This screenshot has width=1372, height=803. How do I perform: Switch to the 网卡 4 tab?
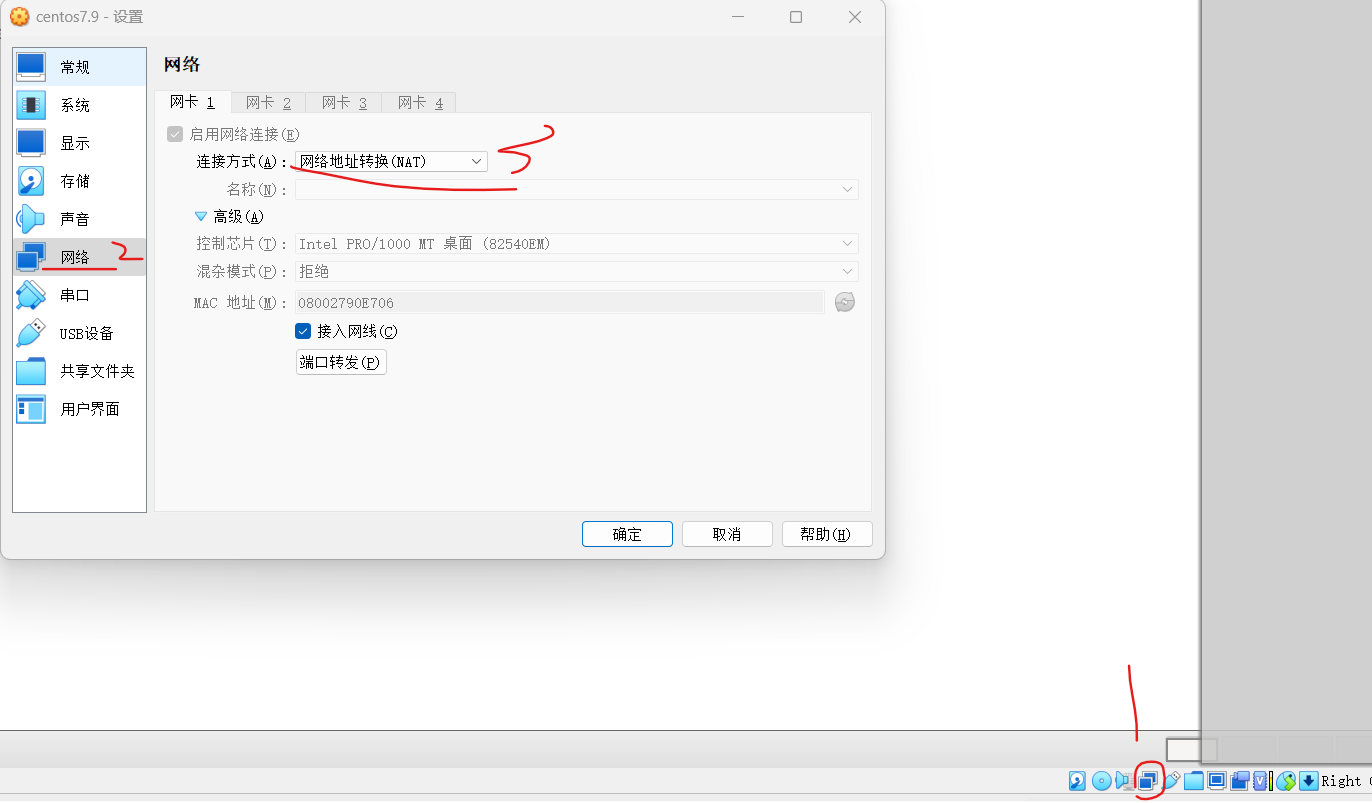(x=418, y=101)
